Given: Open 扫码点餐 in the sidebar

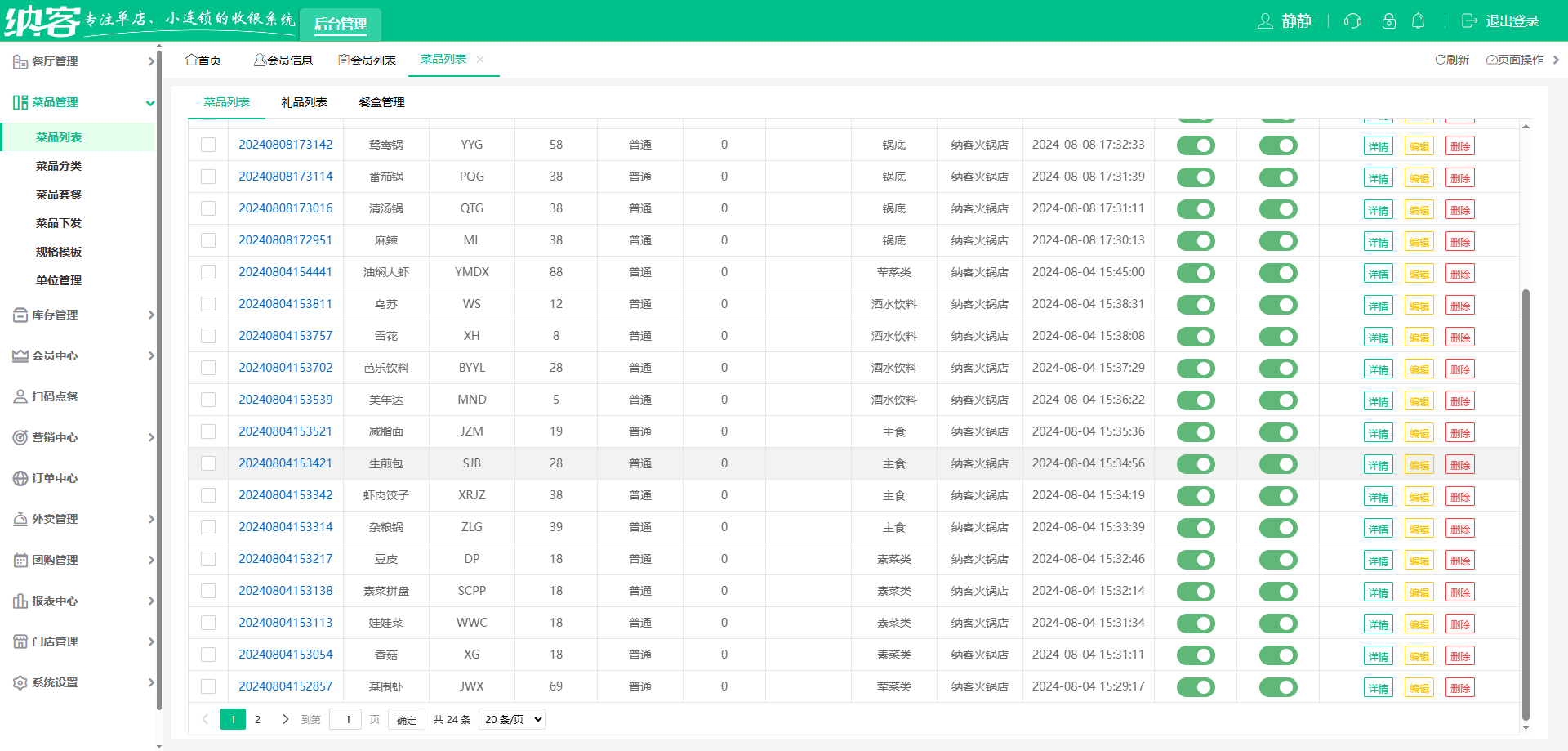Looking at the screenshot, I should [55, 396].
